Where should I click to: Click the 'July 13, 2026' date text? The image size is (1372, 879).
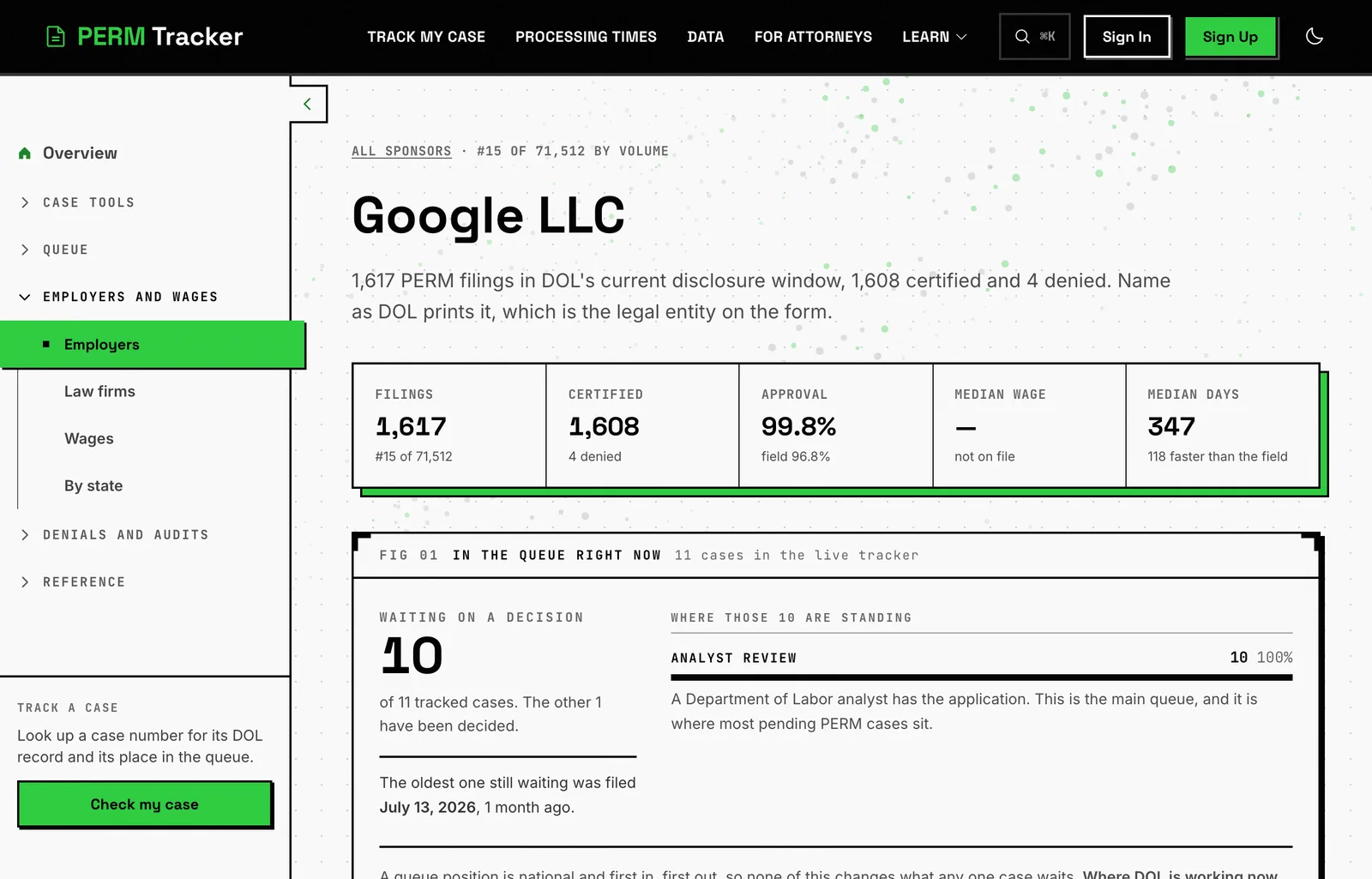click(428, 807)
